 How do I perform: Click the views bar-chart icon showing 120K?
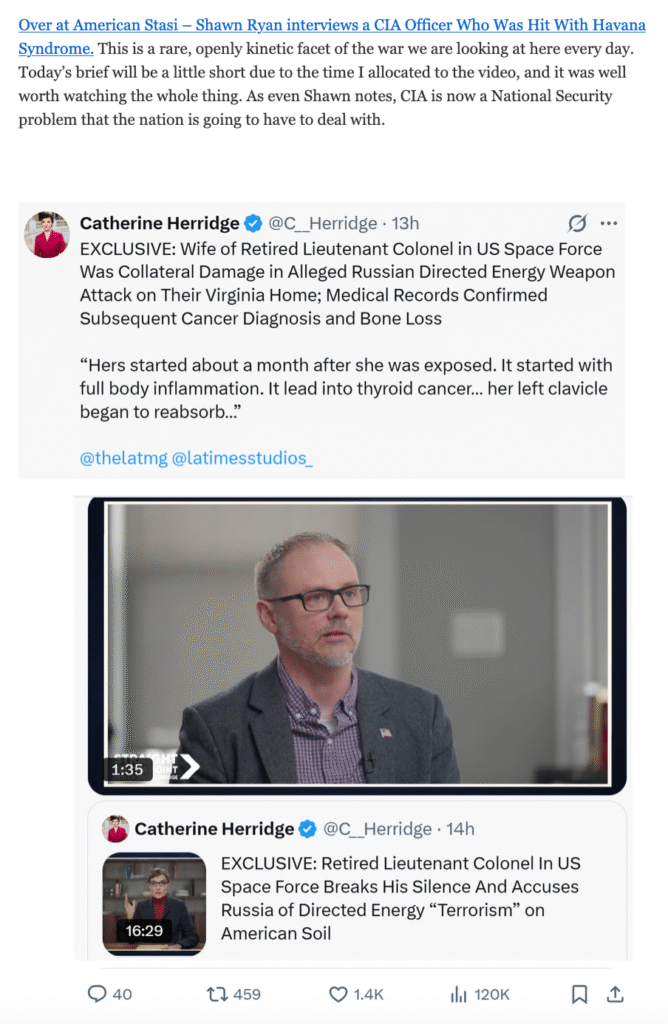pyautogui.click(x=460, y=993)
